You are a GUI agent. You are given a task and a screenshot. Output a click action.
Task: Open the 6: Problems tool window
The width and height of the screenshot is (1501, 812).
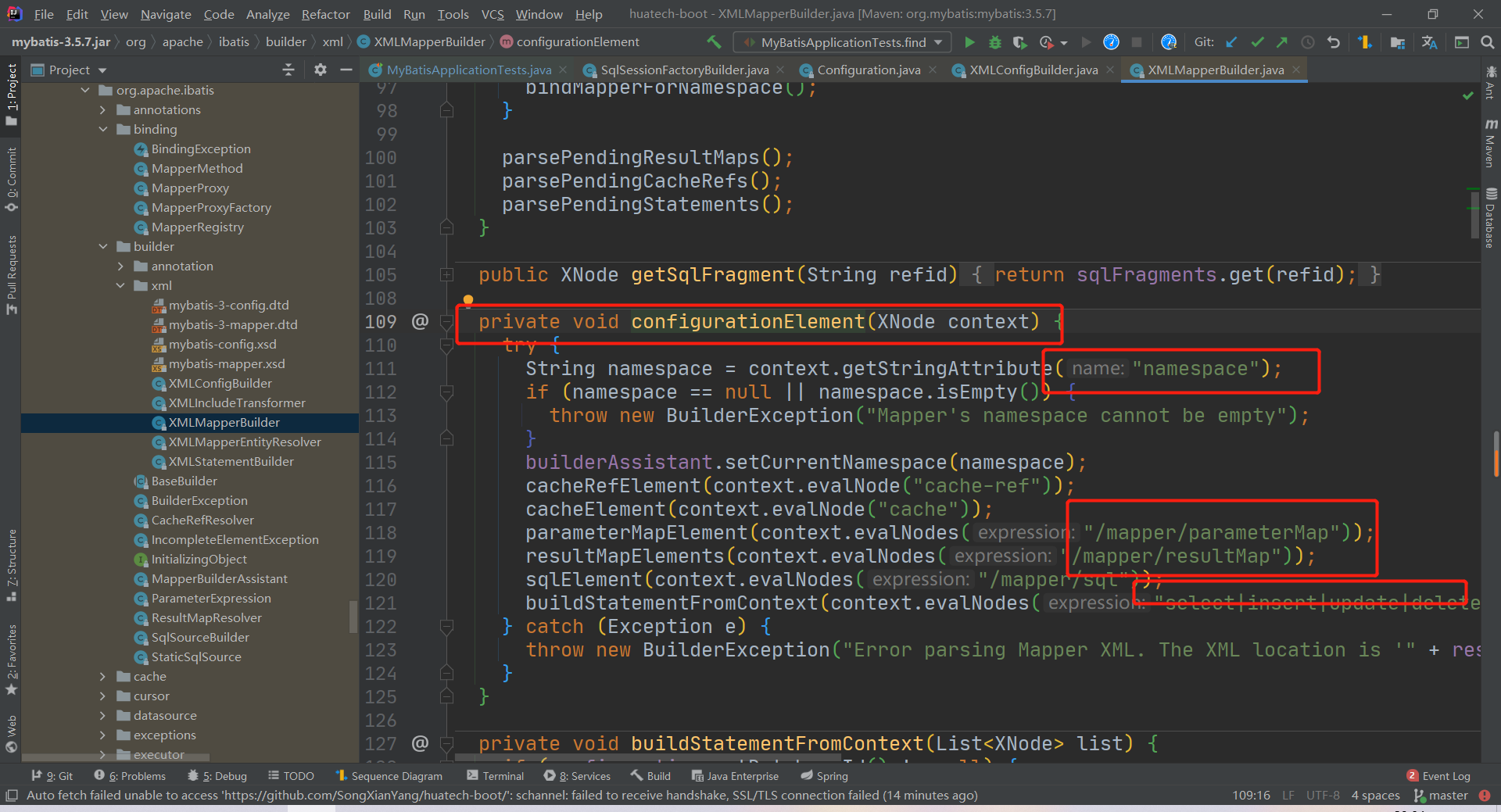pyautogui.click(x=130, y=776)
